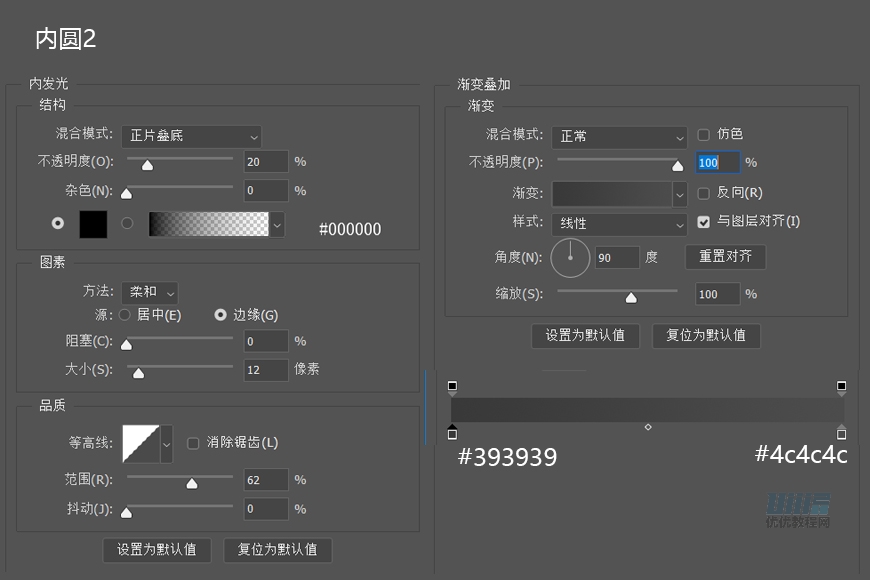Check the 反向 reverse gradient option

tap(703, 192)
